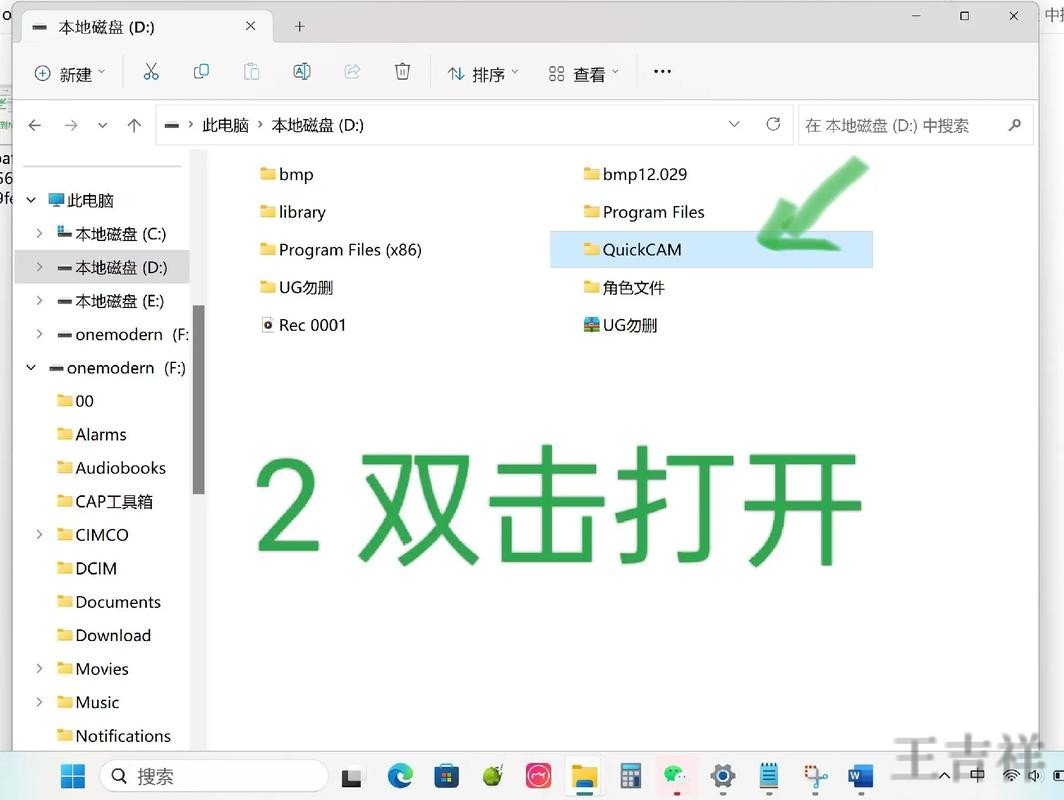Open Microsoft Edge from the taskbar
The height and width of the screenshot is (800, 1064).
tap(400, 776)
